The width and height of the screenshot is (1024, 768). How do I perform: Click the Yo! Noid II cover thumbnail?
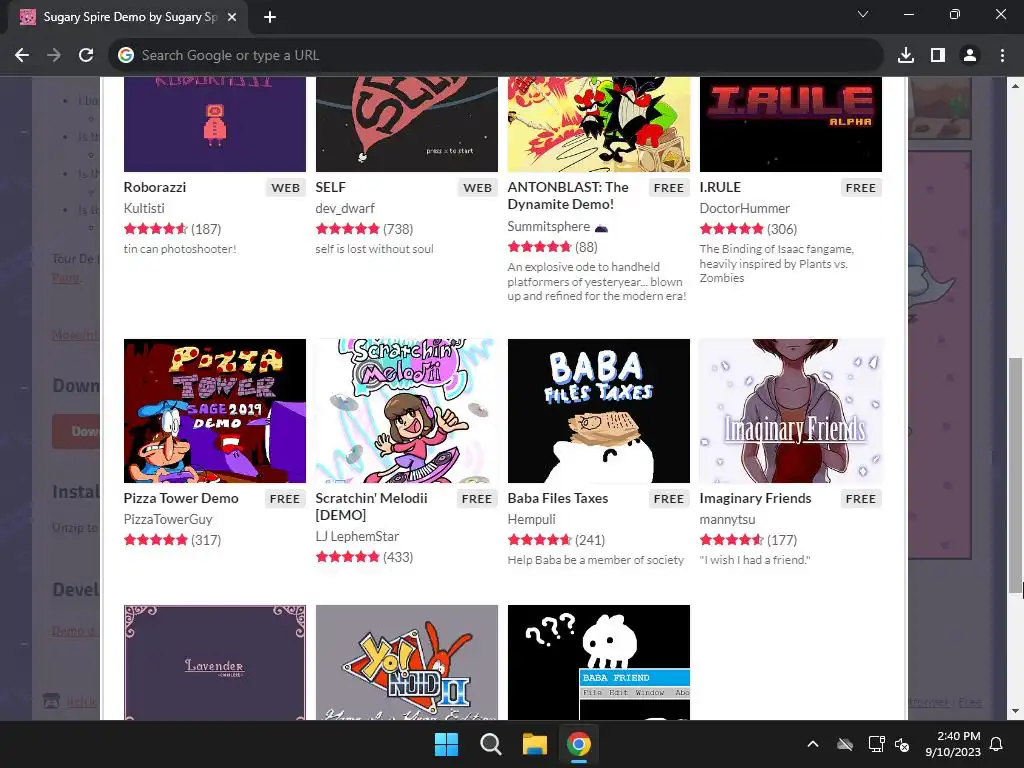point(407,662)
